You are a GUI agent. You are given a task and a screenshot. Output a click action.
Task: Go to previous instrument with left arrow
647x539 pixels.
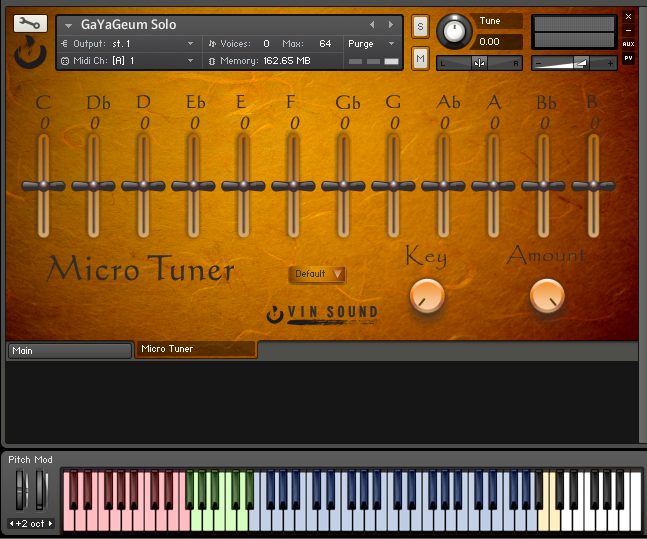click(x=372, y=25)
